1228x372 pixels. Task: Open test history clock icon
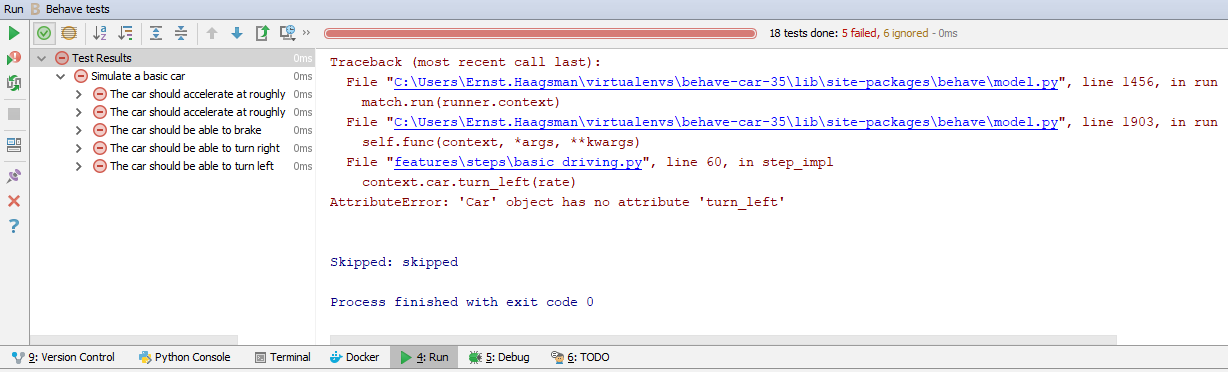(x=288, y=33)
